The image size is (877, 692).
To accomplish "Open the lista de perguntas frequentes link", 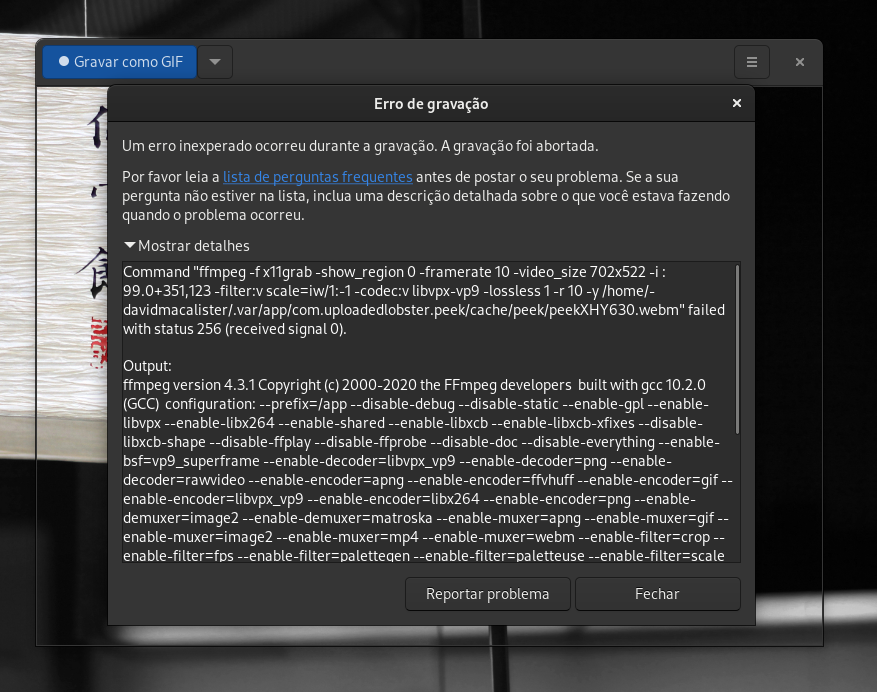I will point(318,177).
